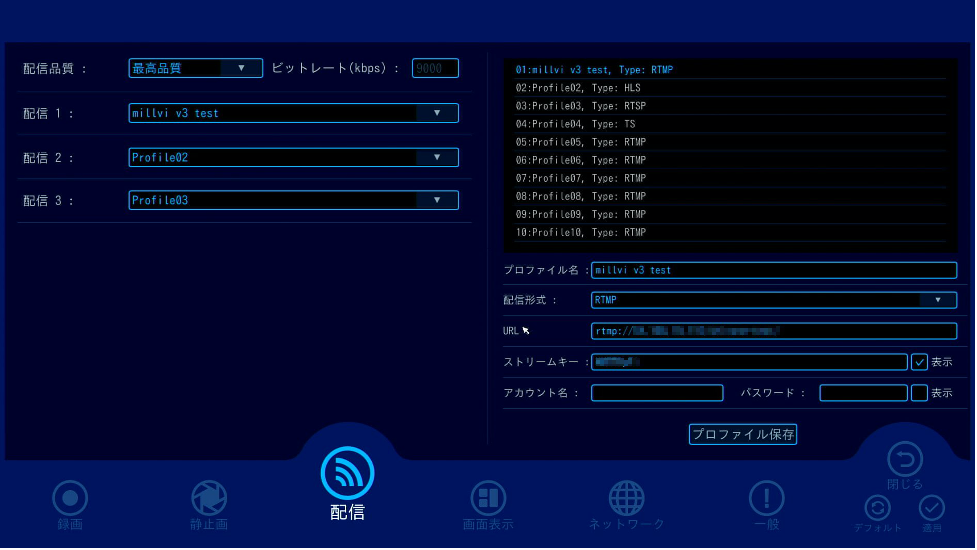Screen dimensions: 977x550
Task: Click the 適用 checkmark icon
Action: click(x=932, y=508)
